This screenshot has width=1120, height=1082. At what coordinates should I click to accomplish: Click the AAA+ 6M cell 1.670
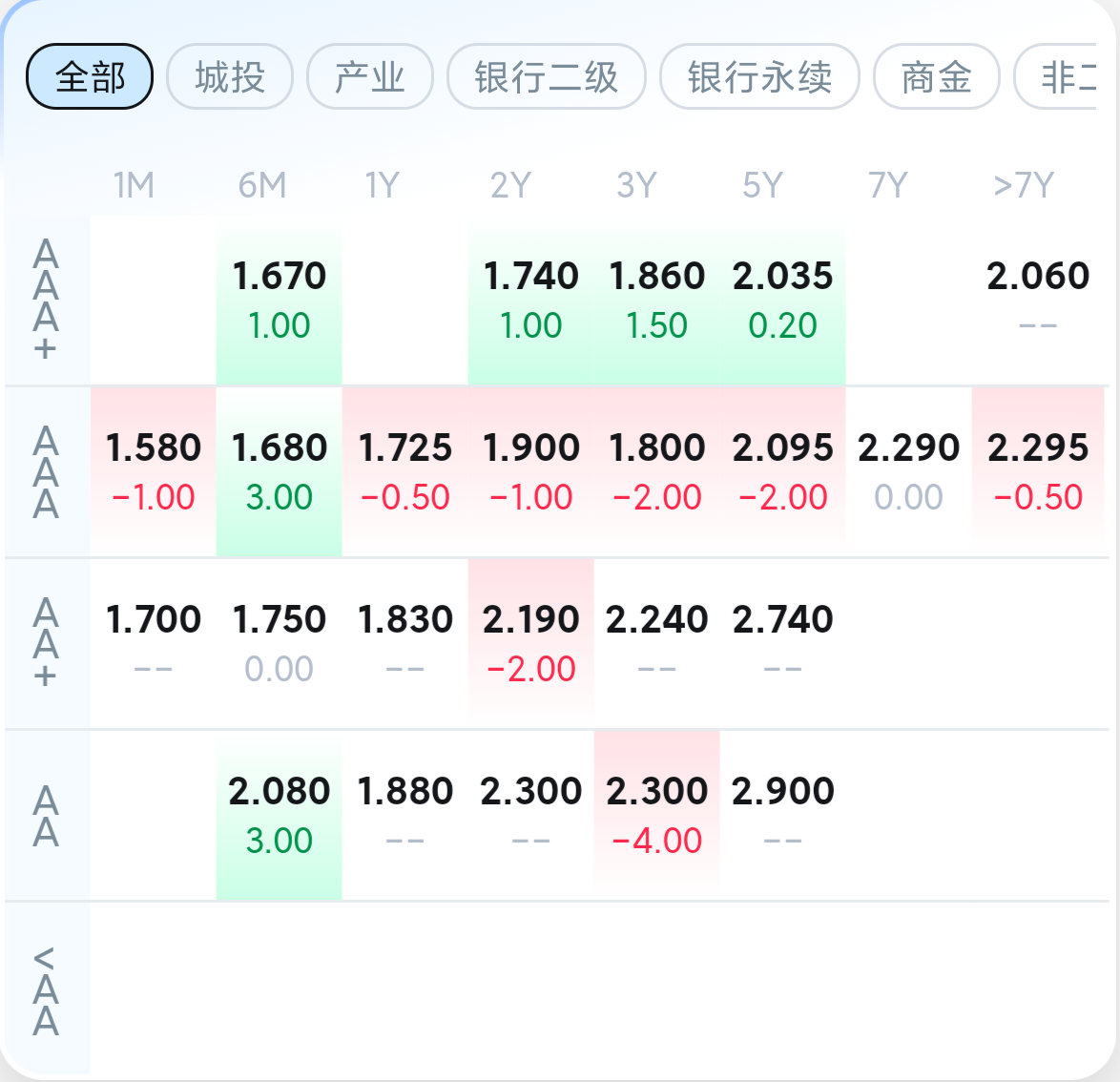pyautogui.click(x=280, y=301)
